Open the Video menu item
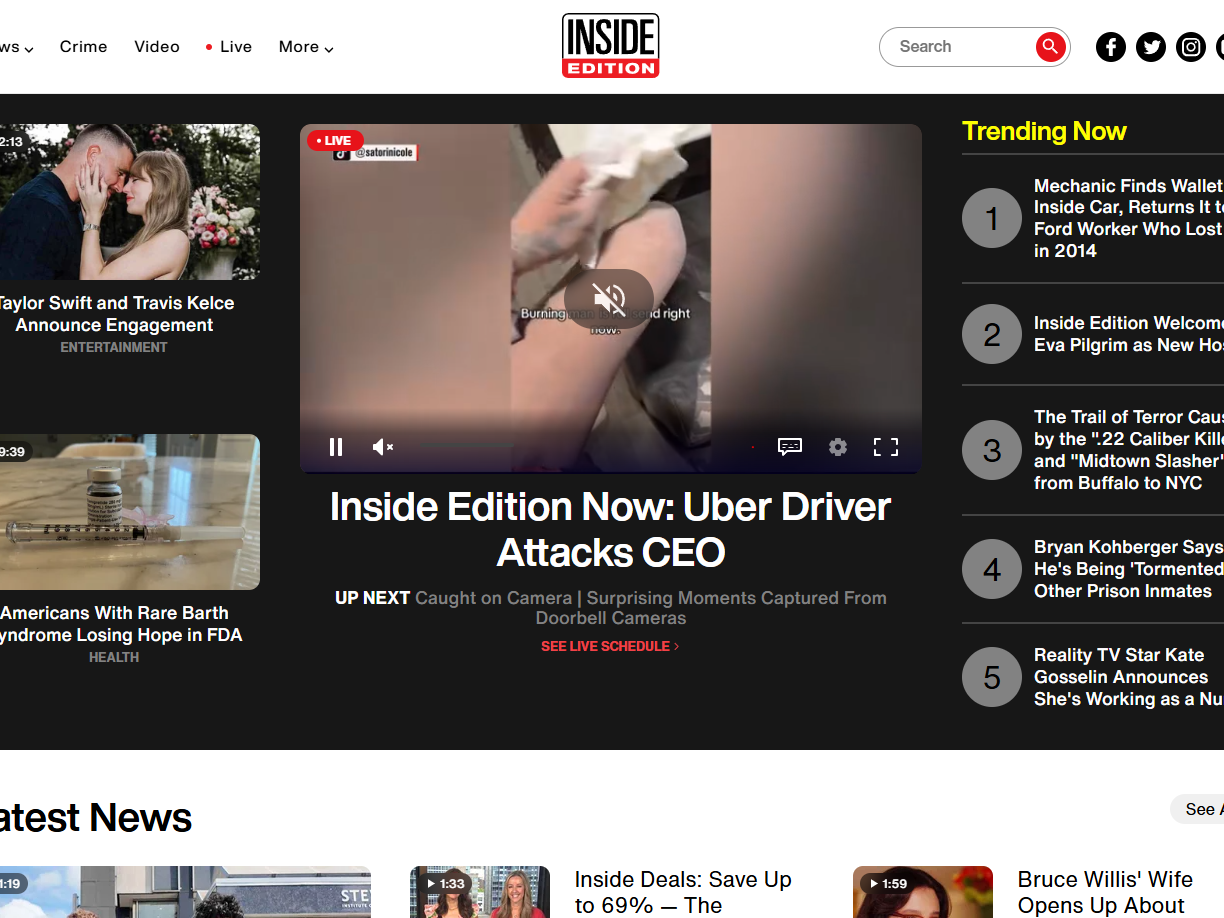 click(x=157, y=47)
